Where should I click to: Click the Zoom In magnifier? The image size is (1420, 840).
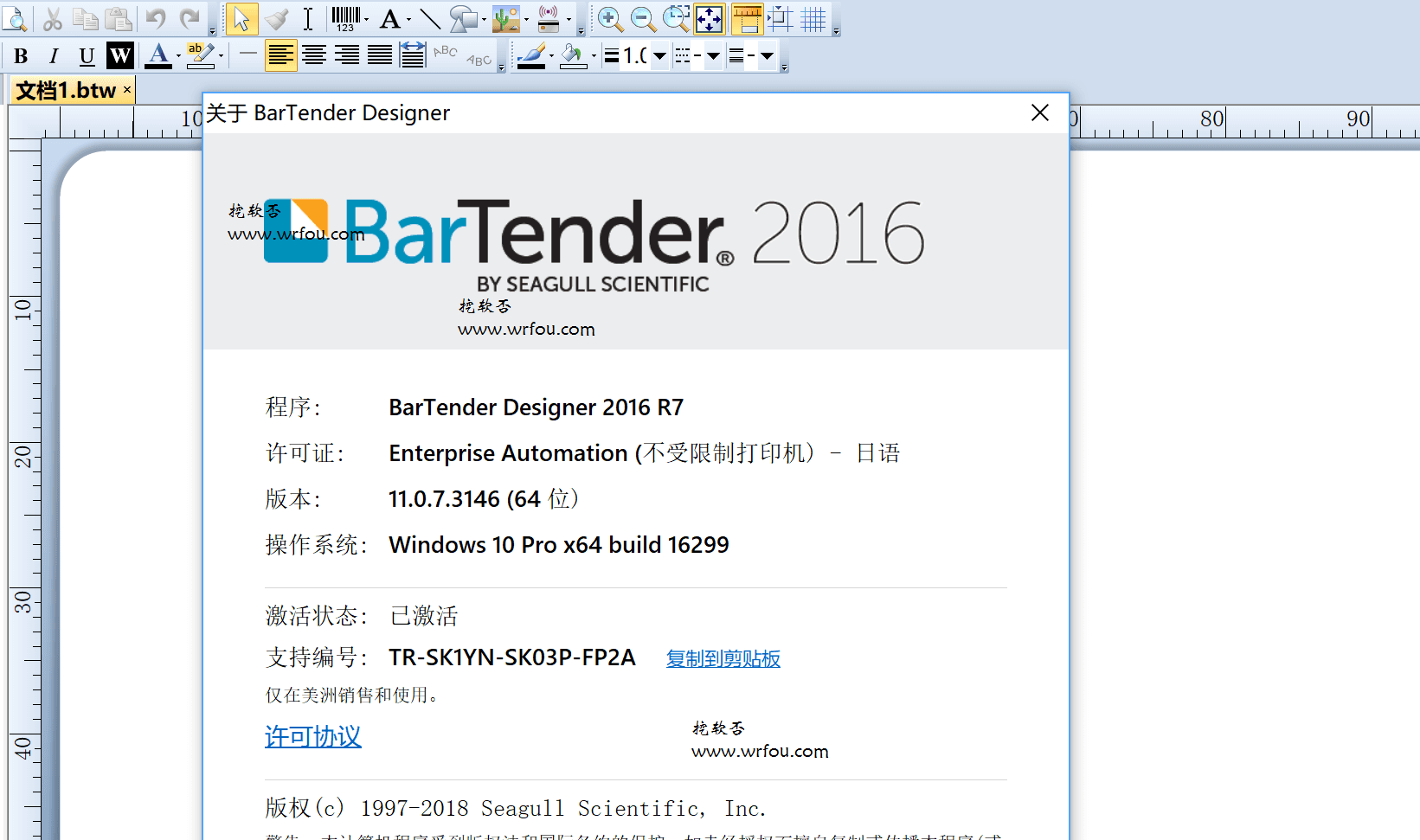(x=609, y=18)
